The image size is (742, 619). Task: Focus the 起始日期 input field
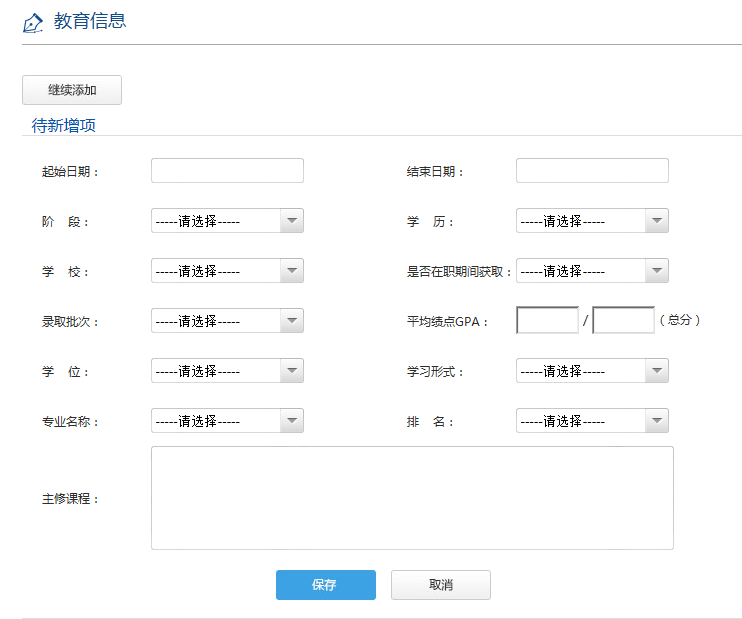pos(227,170)
